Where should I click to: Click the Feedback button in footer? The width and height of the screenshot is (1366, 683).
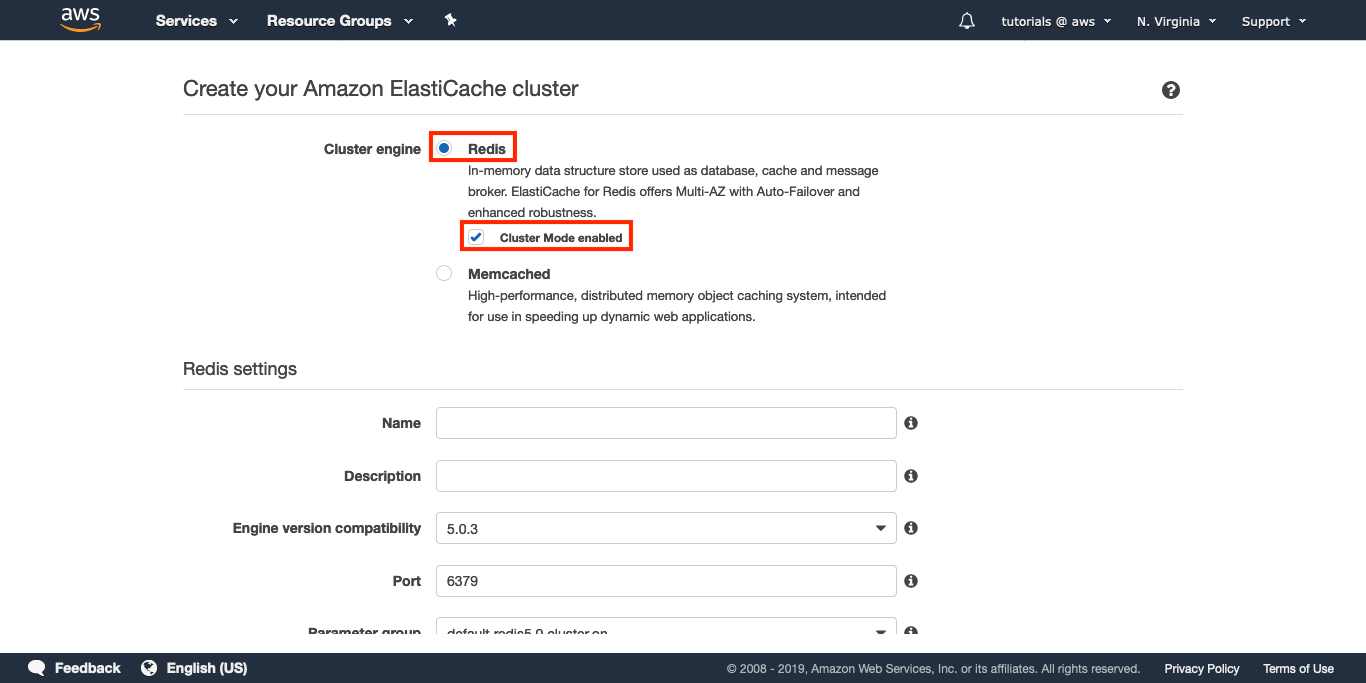point(75,668)
